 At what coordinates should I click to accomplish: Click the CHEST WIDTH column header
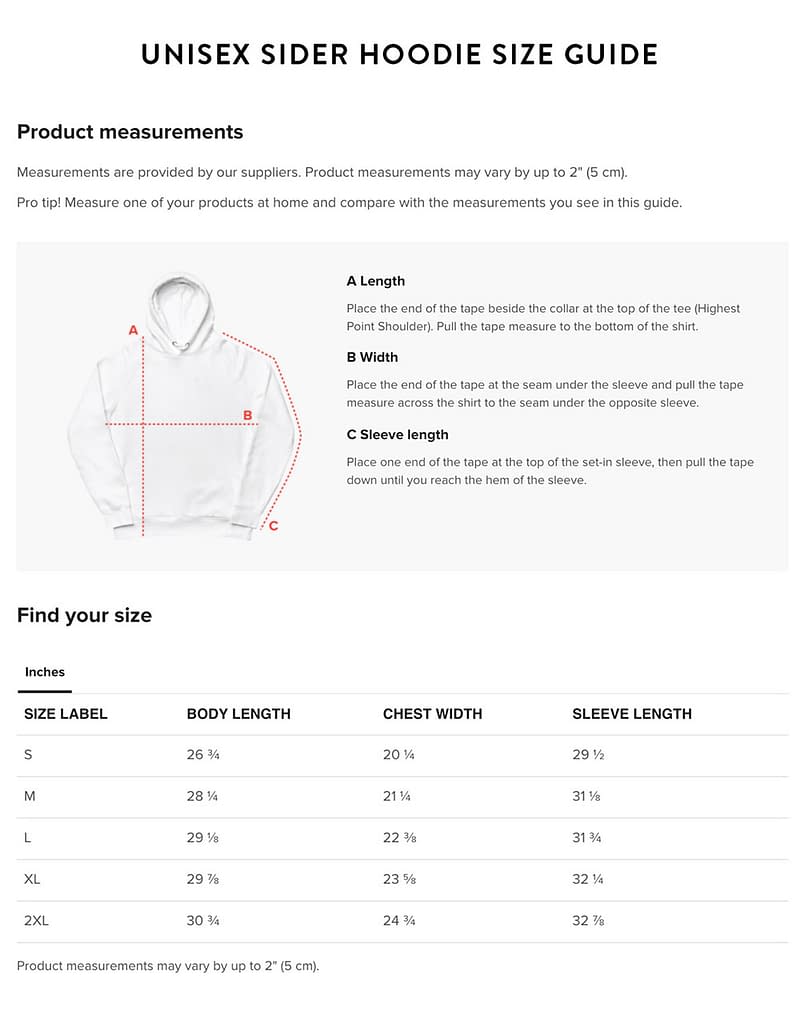pyautogui.click(x=432, y=714)
